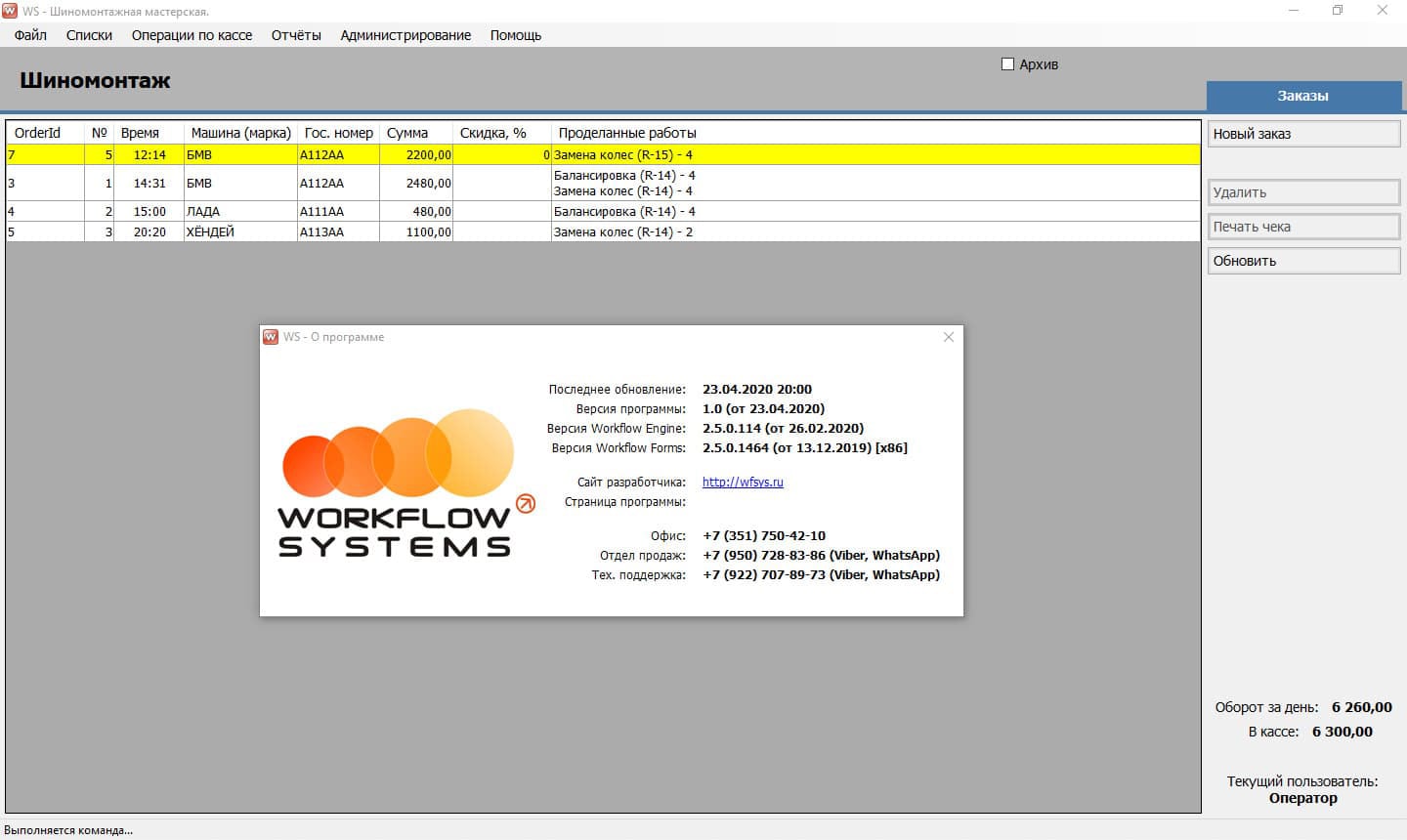Open the Файл menu

[30, 35]
